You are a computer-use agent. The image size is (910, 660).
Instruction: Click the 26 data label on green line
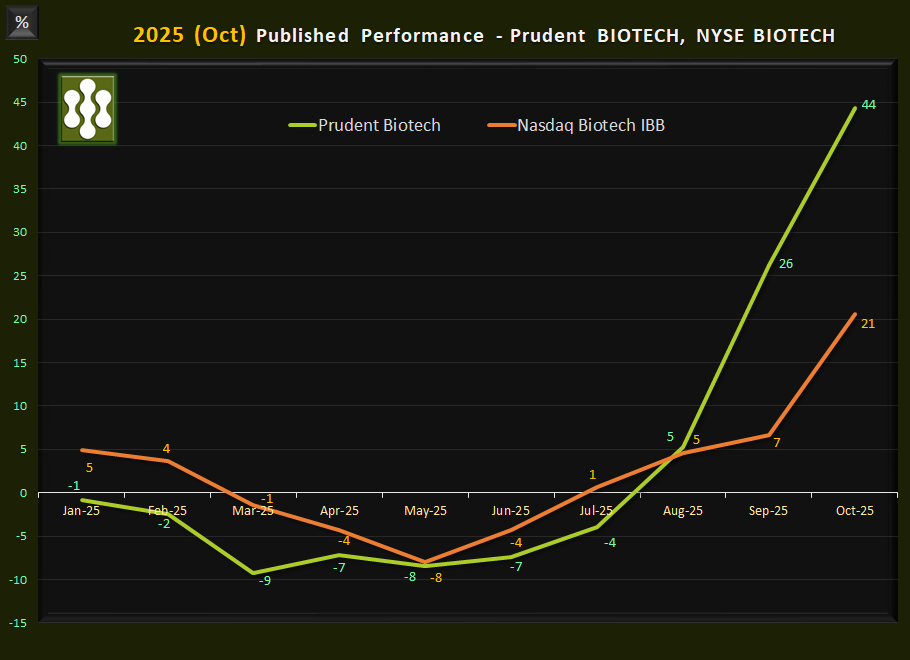(786, 263)
